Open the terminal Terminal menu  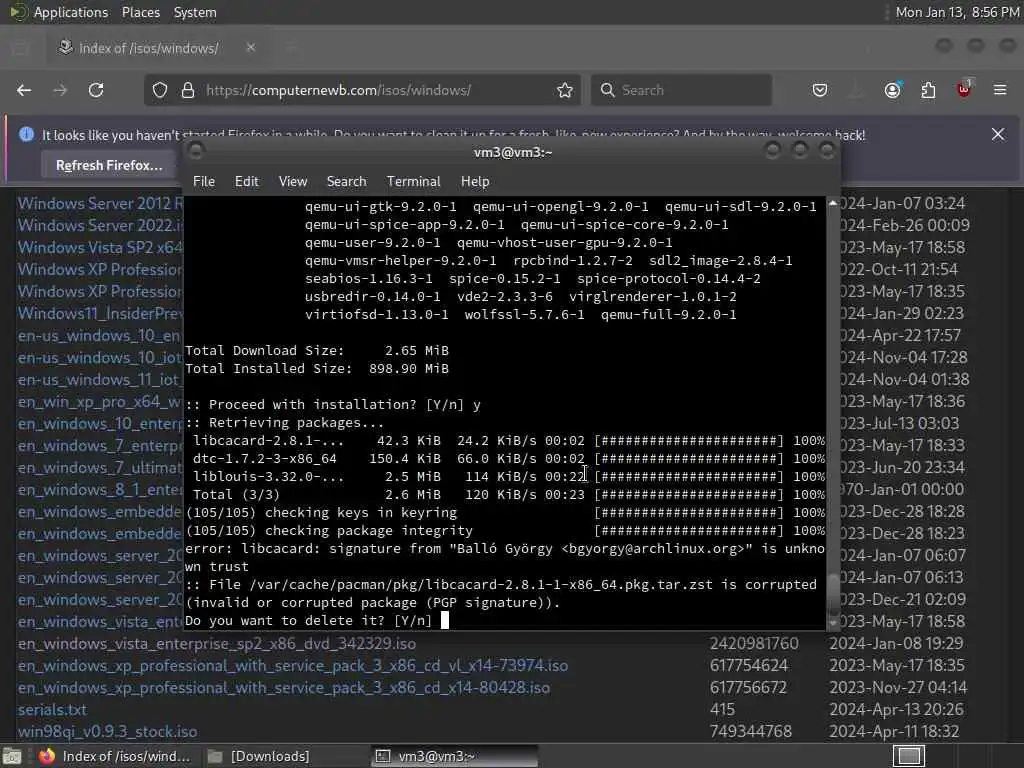pyautogui.click(x=413, y=181)
